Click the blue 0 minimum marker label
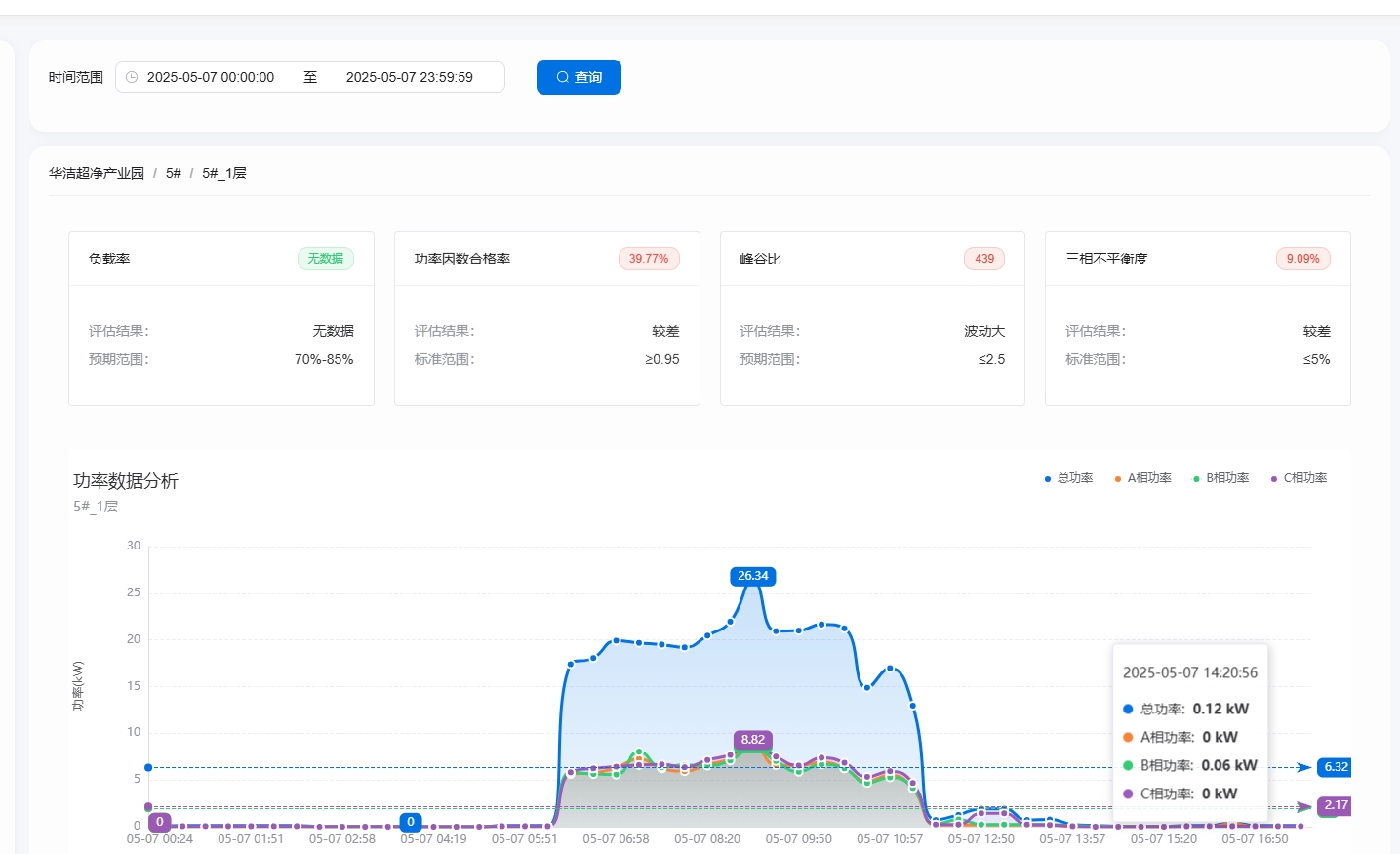This screenshot has height=854, width=1400. pyautogui.click(x=411, y=822)
